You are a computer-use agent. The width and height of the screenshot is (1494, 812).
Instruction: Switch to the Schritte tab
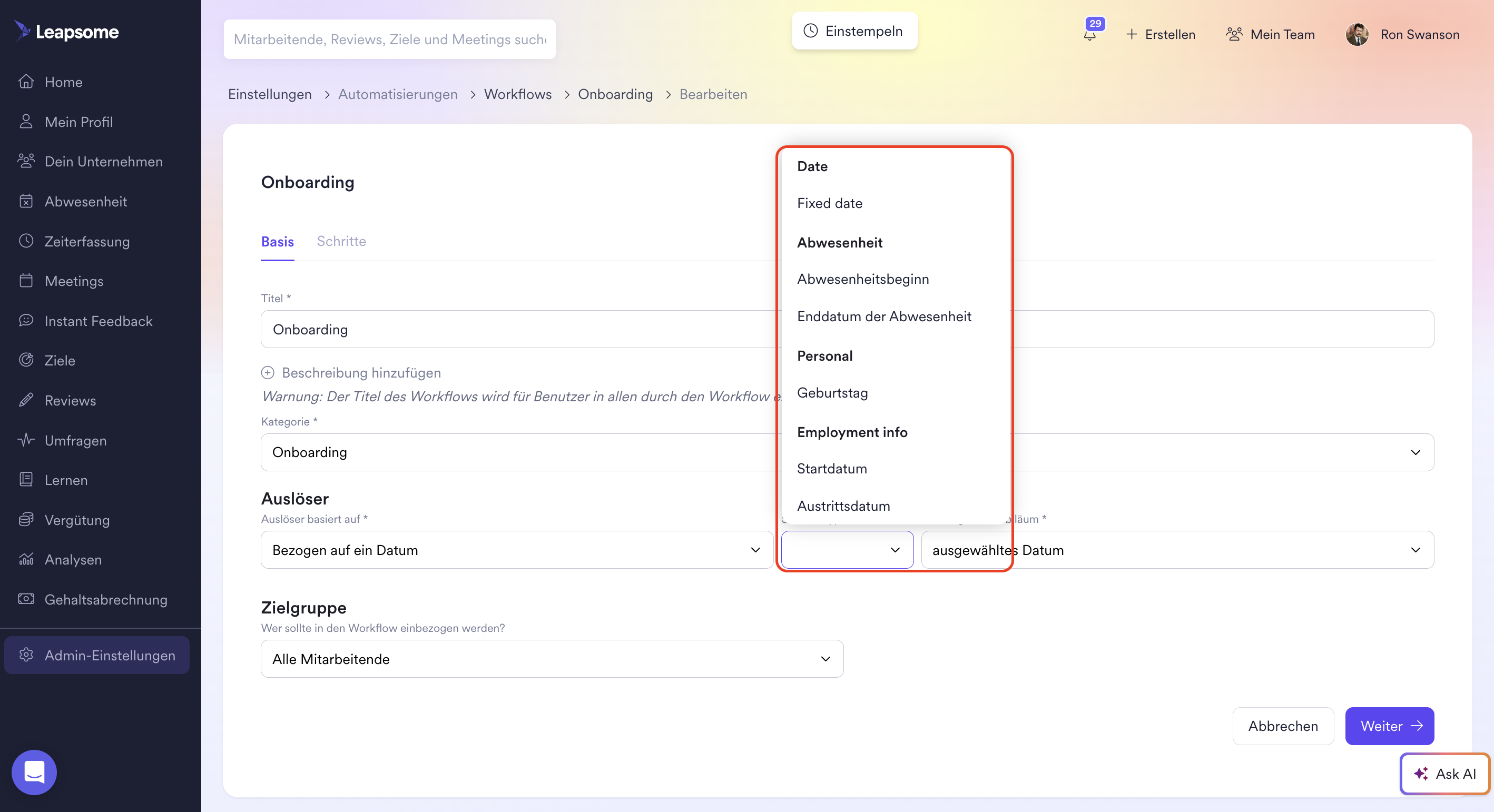[341, 241]
